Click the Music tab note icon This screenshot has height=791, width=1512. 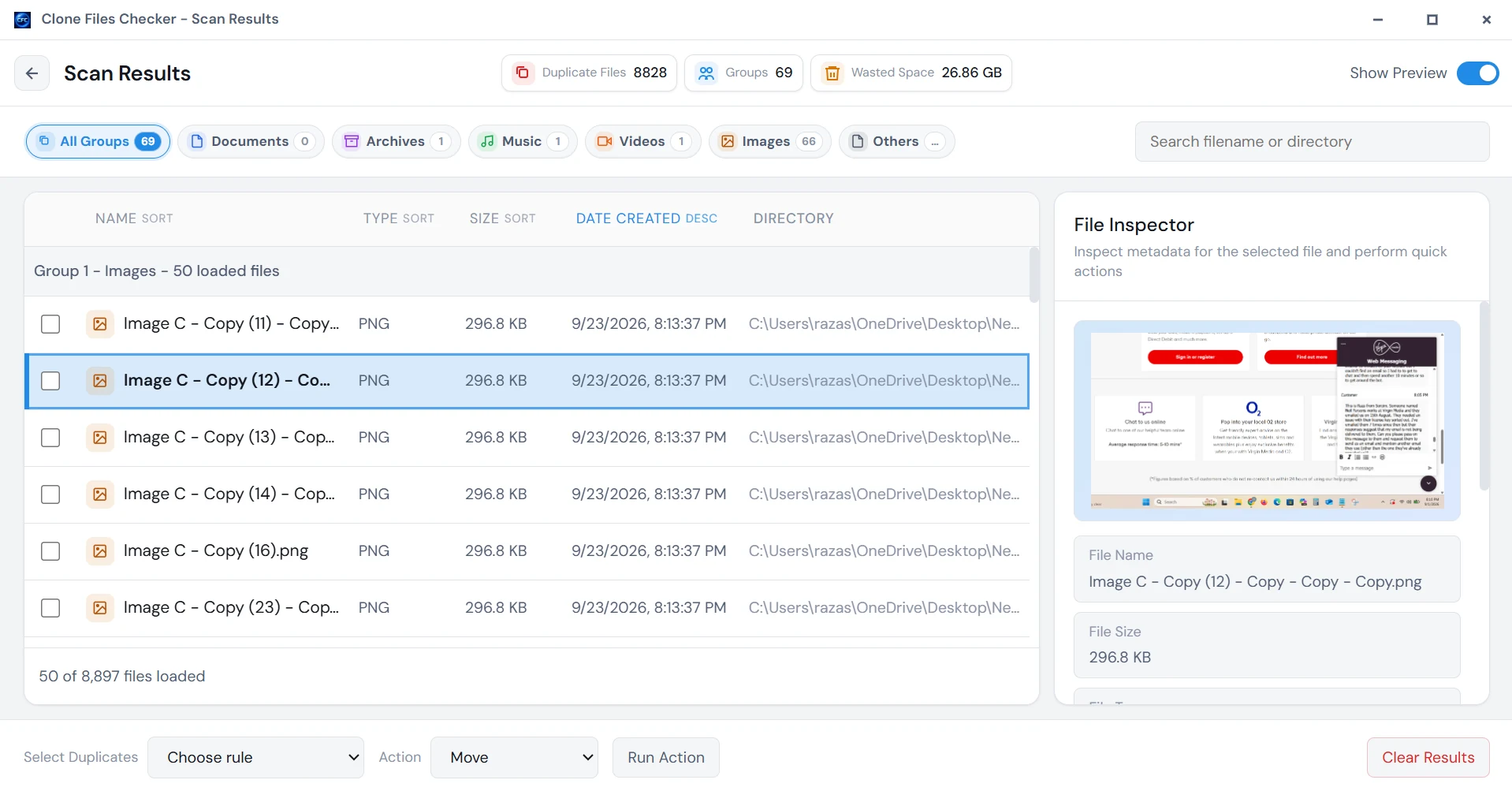(488, 141)
